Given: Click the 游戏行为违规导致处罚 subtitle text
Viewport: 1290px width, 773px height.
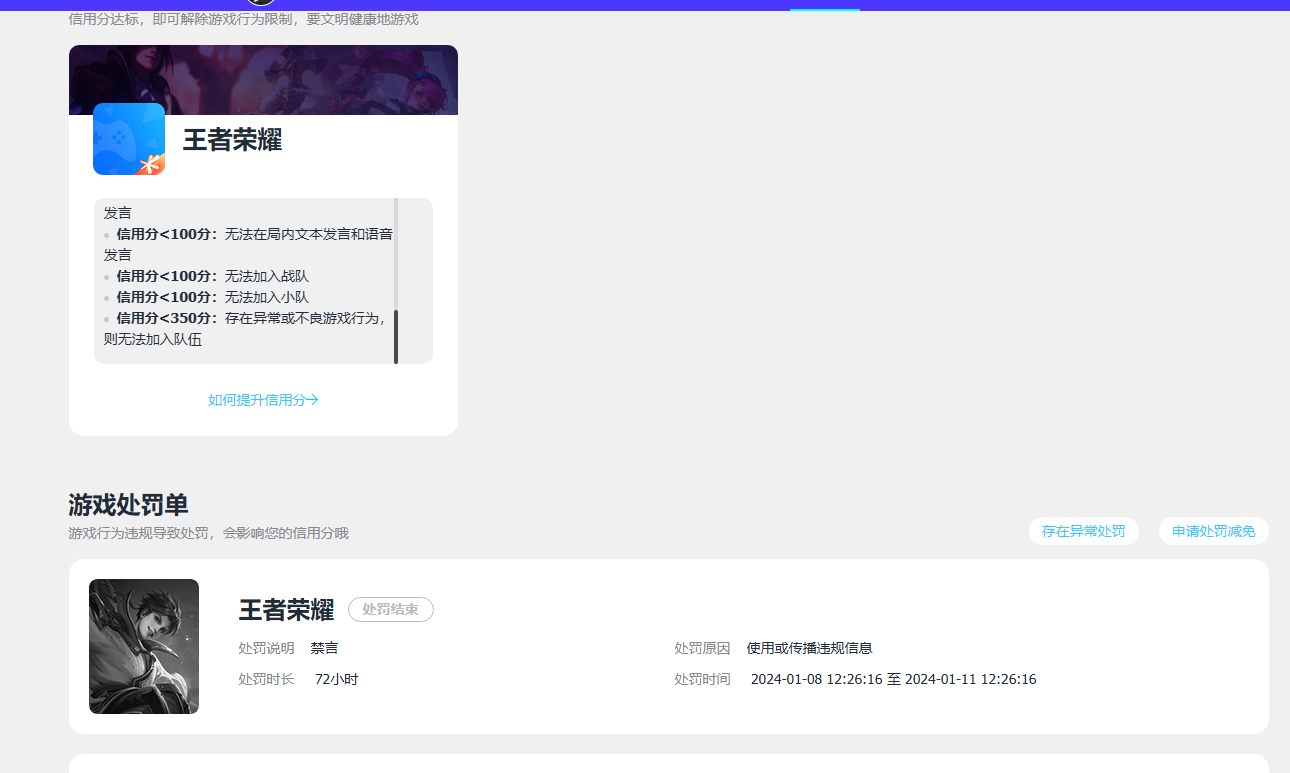Looking at the screenshot, I should (208, 533).
